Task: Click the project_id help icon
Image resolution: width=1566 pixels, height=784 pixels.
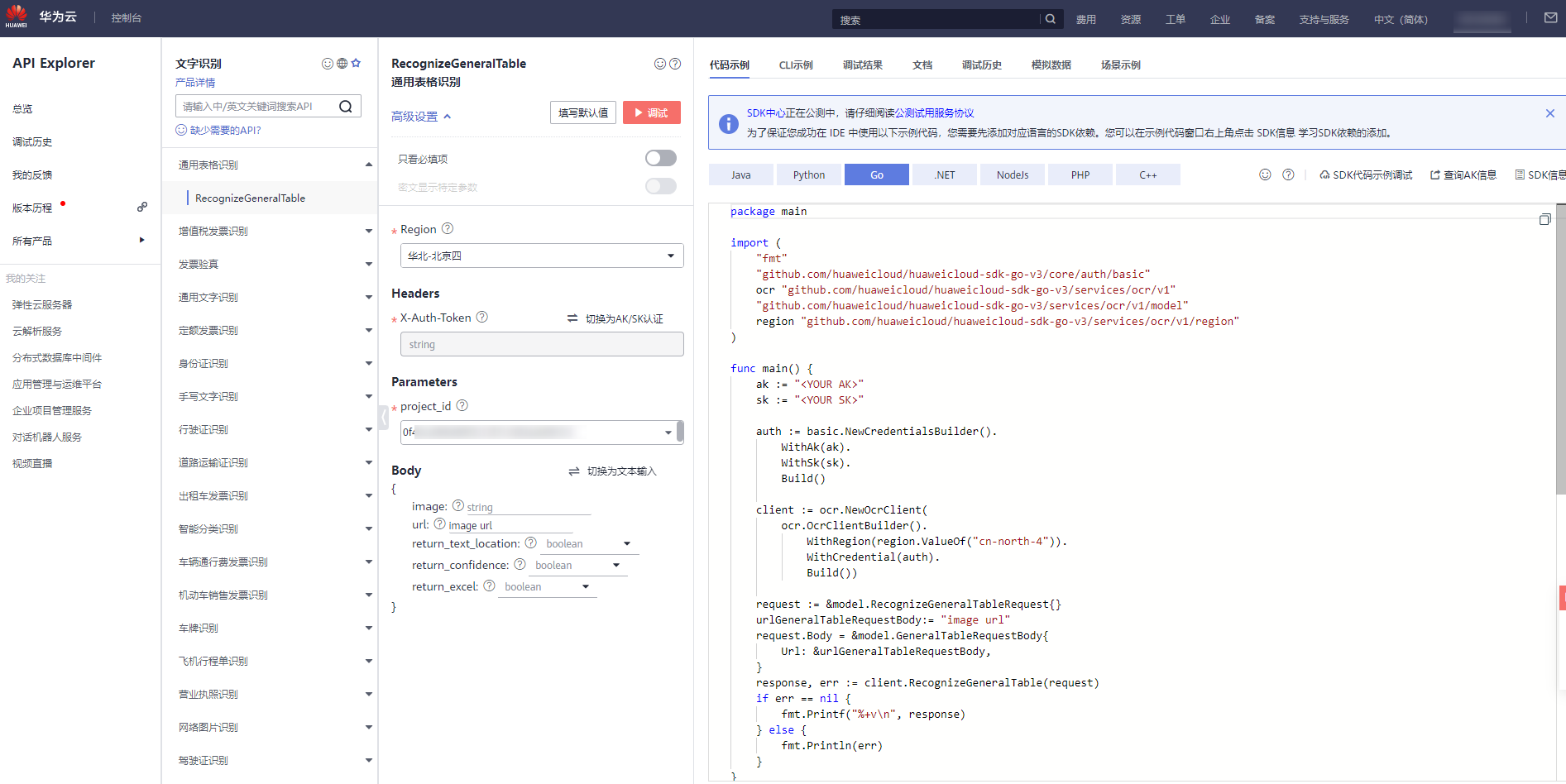Action: [x=462, y=405]
